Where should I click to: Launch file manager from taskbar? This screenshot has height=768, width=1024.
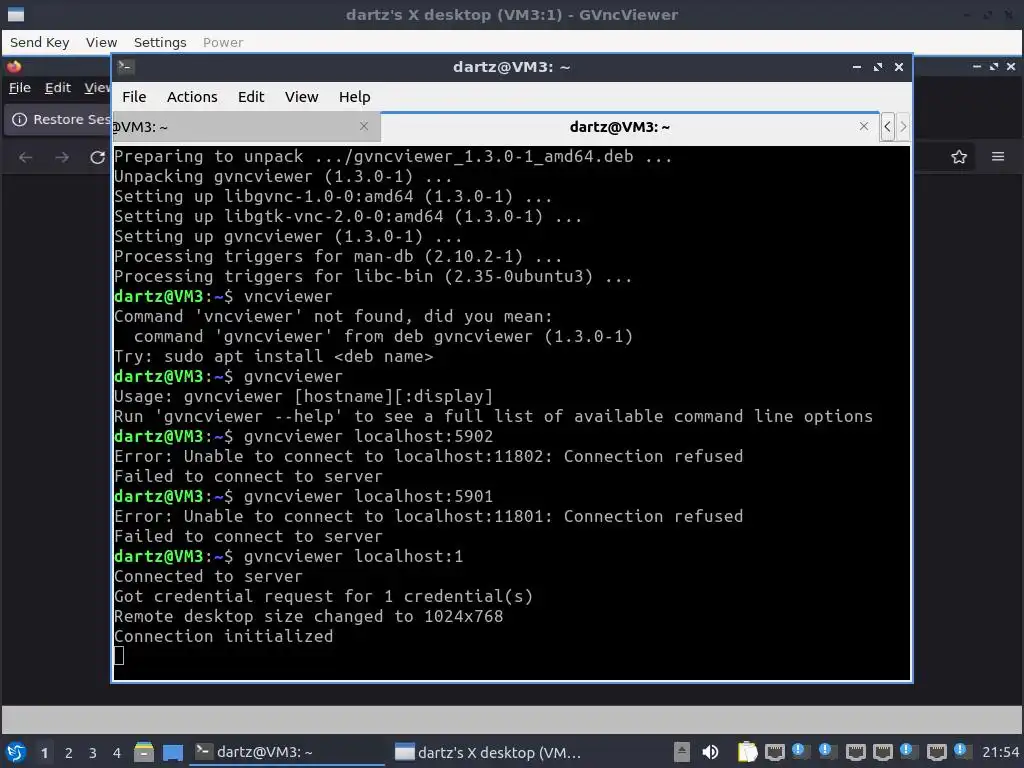coord(144,752)
